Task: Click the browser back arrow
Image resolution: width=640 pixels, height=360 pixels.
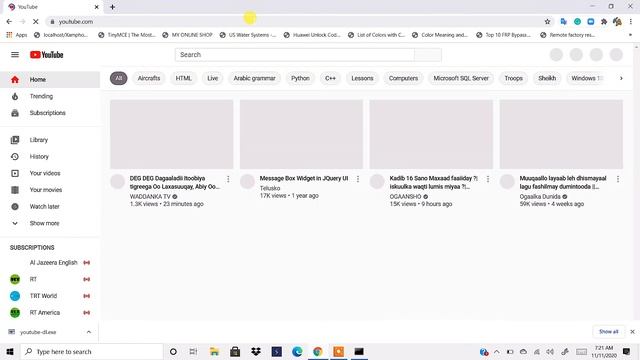Action: pyautogui.click(x=9, y=22)
